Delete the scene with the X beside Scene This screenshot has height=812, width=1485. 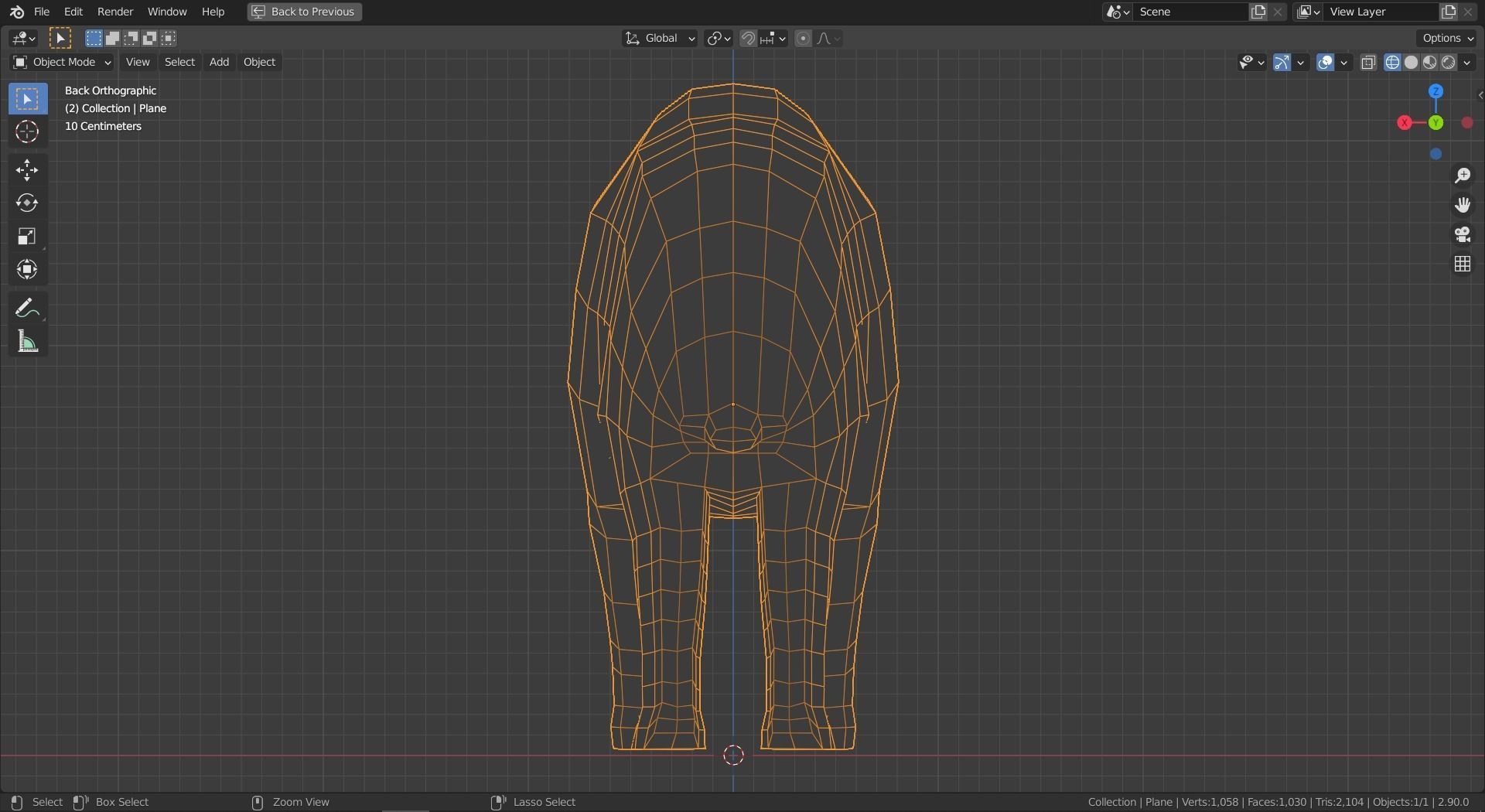pyautogui.click(x=1278, y=12)
